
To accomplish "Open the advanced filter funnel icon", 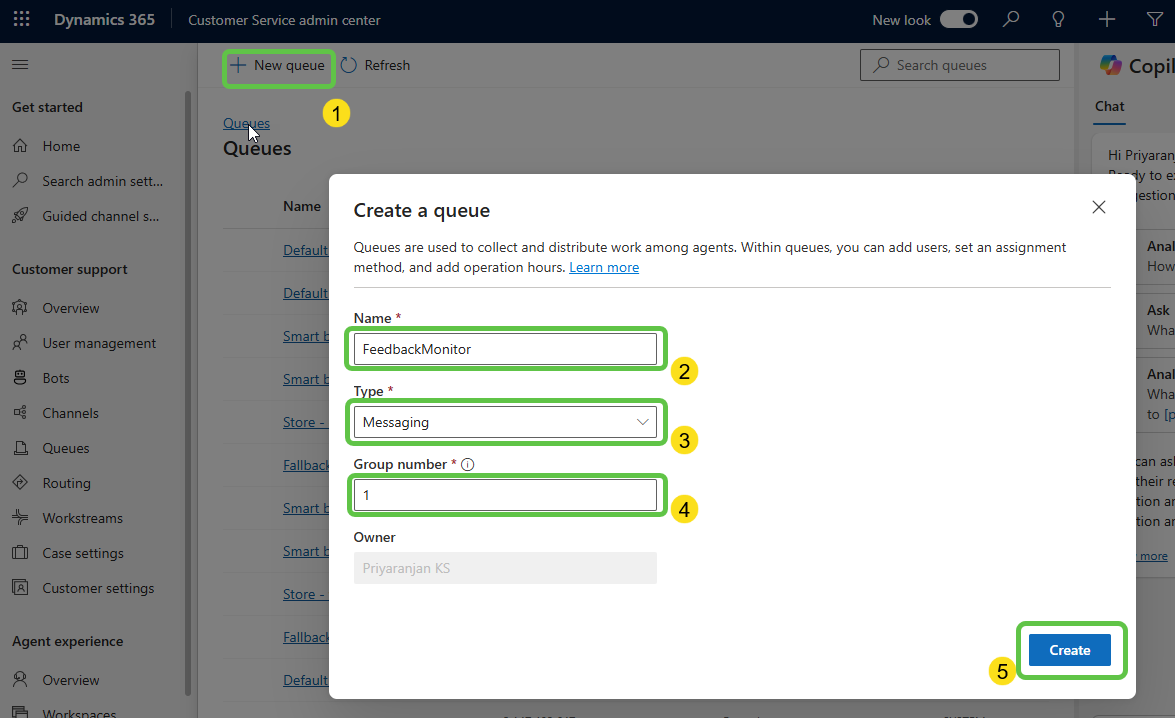I will (1153, 20).
